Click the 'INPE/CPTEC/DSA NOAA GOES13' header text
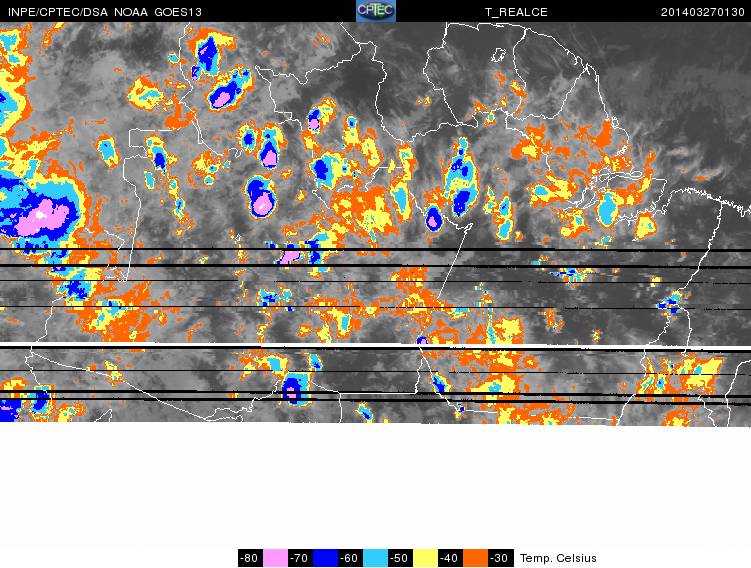 tap(105, 12)
